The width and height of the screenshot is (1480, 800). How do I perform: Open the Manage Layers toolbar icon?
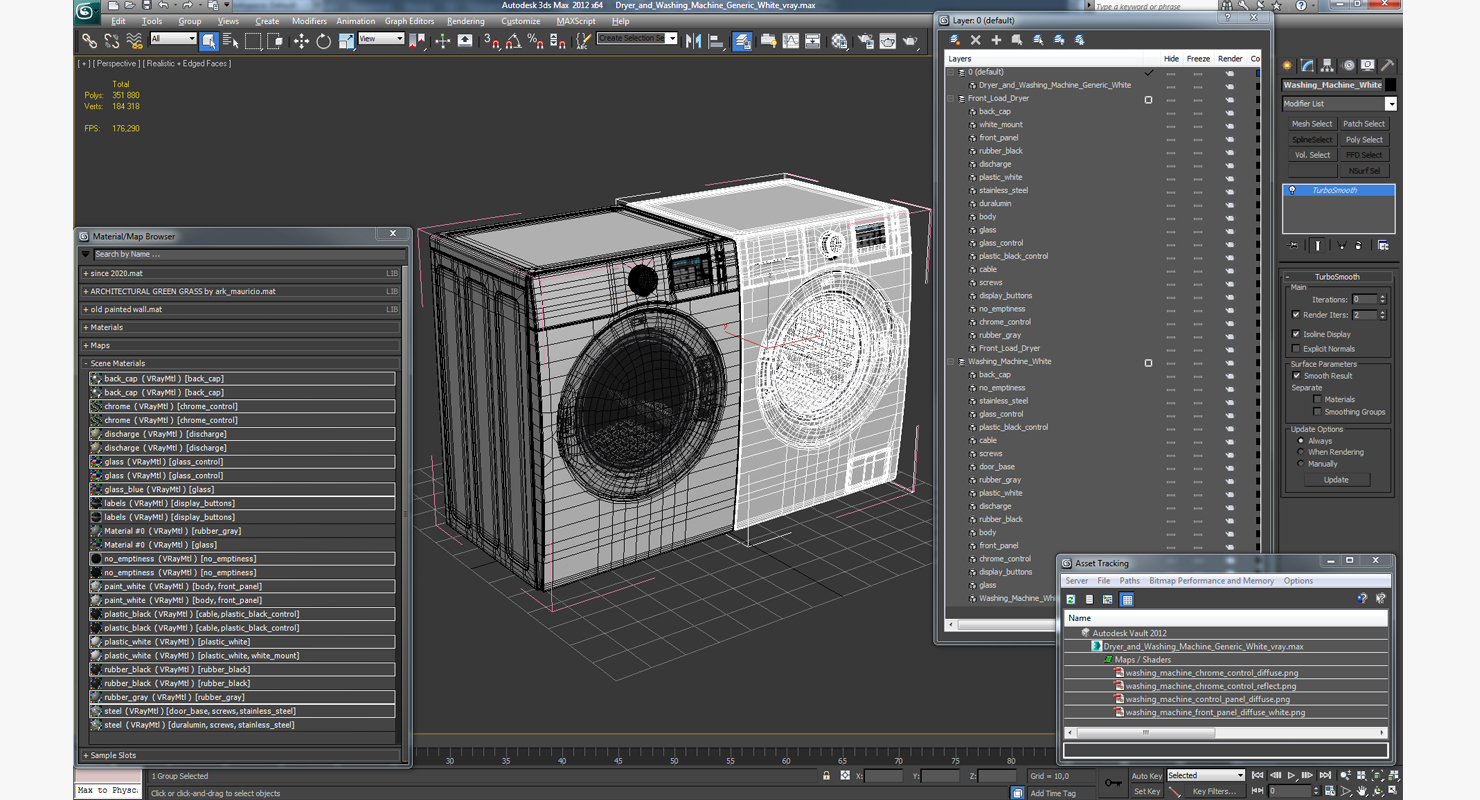pos(742,41)
